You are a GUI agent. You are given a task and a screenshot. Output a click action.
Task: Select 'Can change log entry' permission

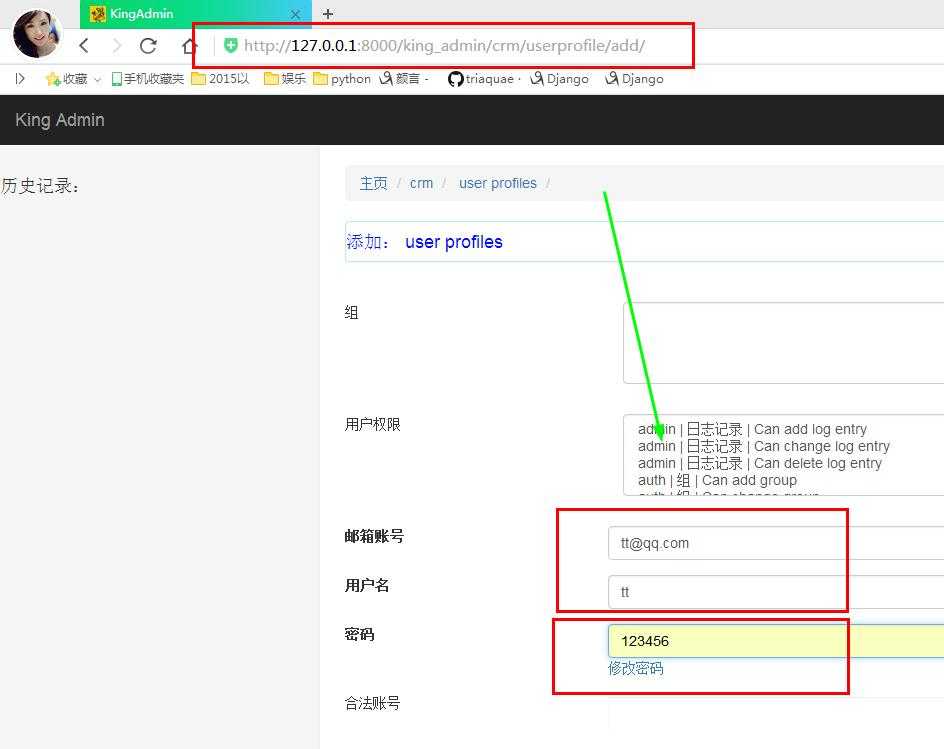click(x=764, y=446)
